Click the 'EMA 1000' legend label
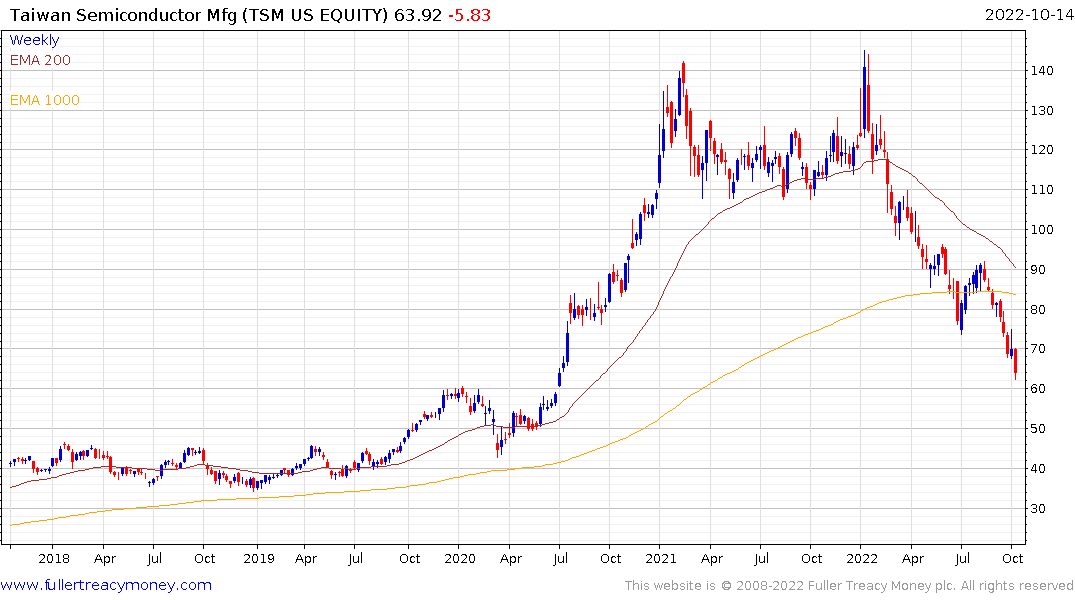This screenshot has width=1075, height=600. point(45,100)
